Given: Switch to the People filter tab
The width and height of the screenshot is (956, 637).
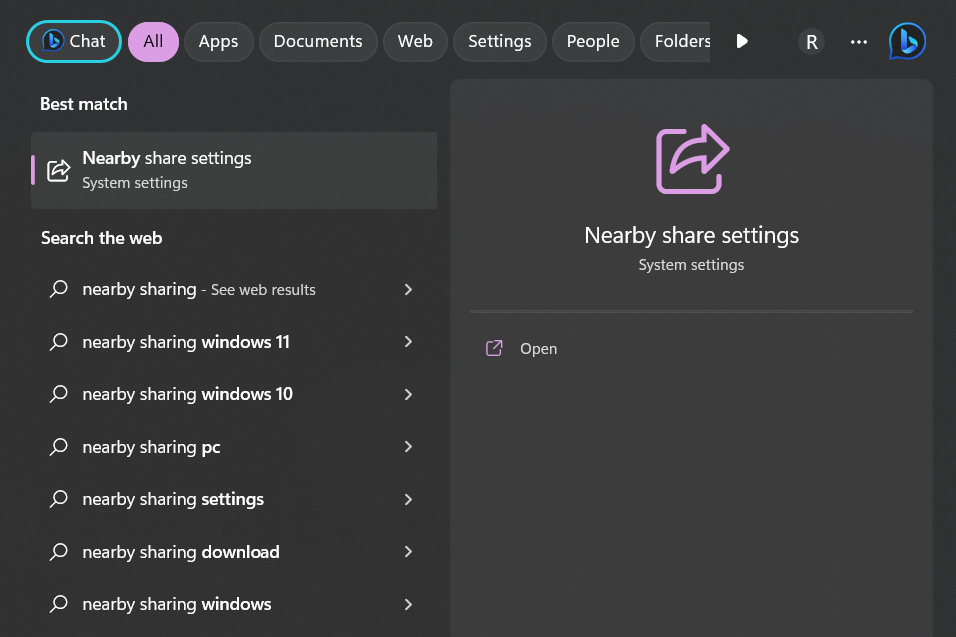Looking at the screenshot, I should click(593, 41).
